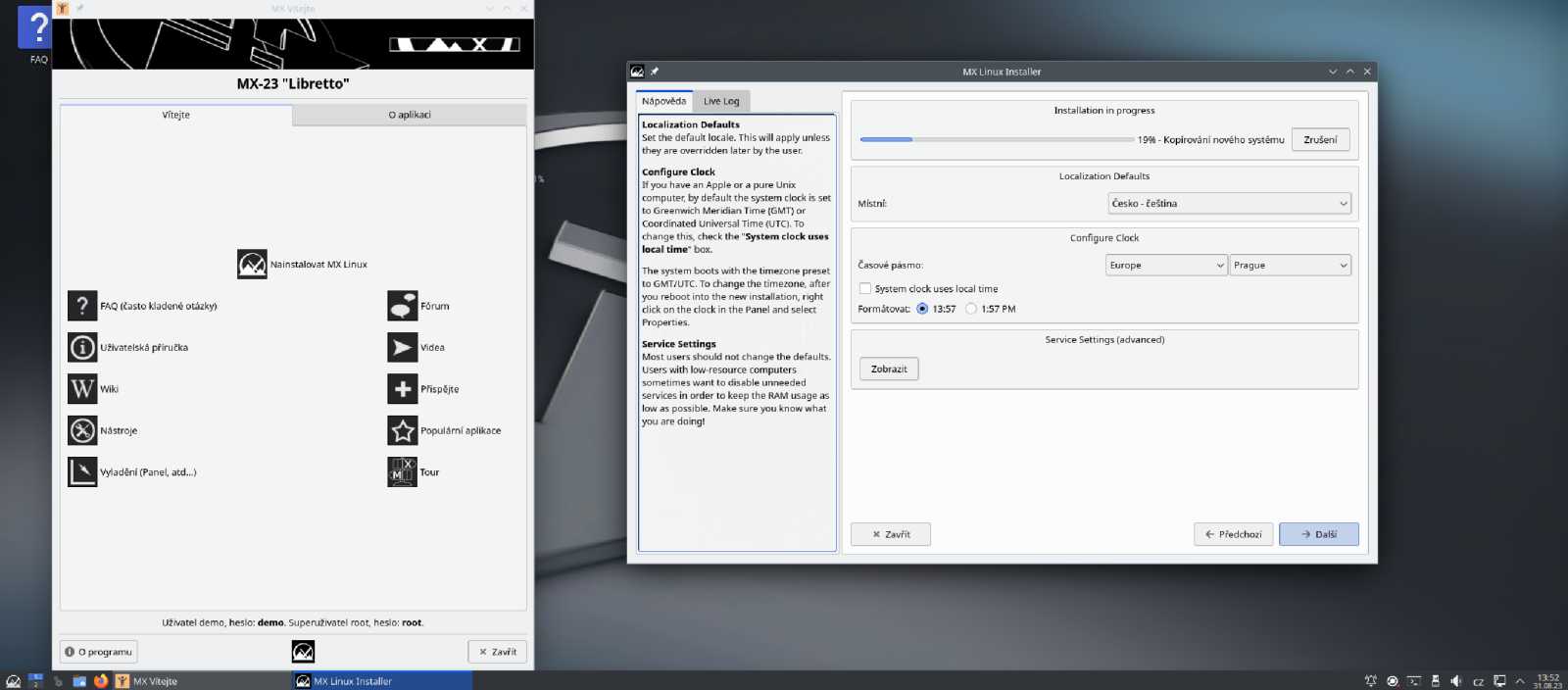Switch to the Live Log tab
The width and height of the screenshot is (1568, 690).
(721, 101)
